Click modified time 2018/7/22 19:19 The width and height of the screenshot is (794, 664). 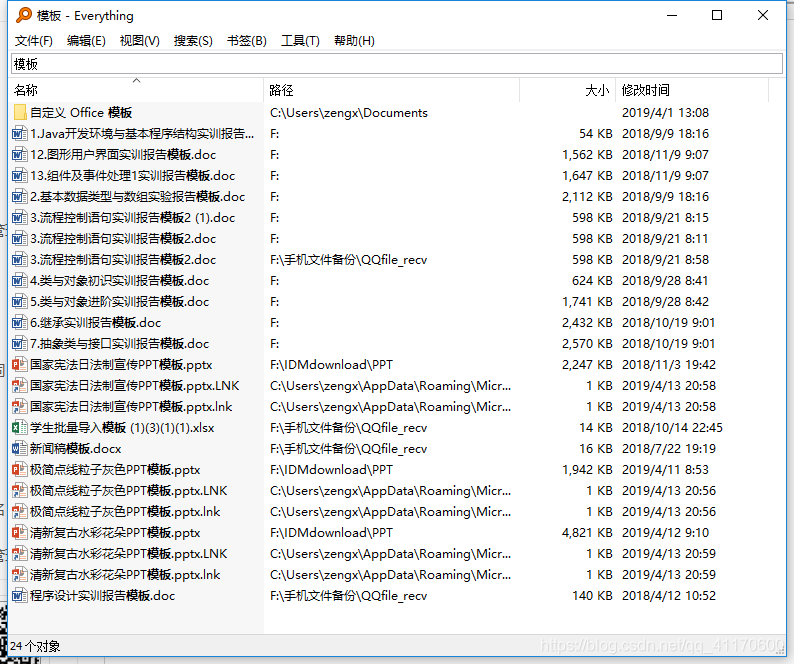(x=668, y=449)
